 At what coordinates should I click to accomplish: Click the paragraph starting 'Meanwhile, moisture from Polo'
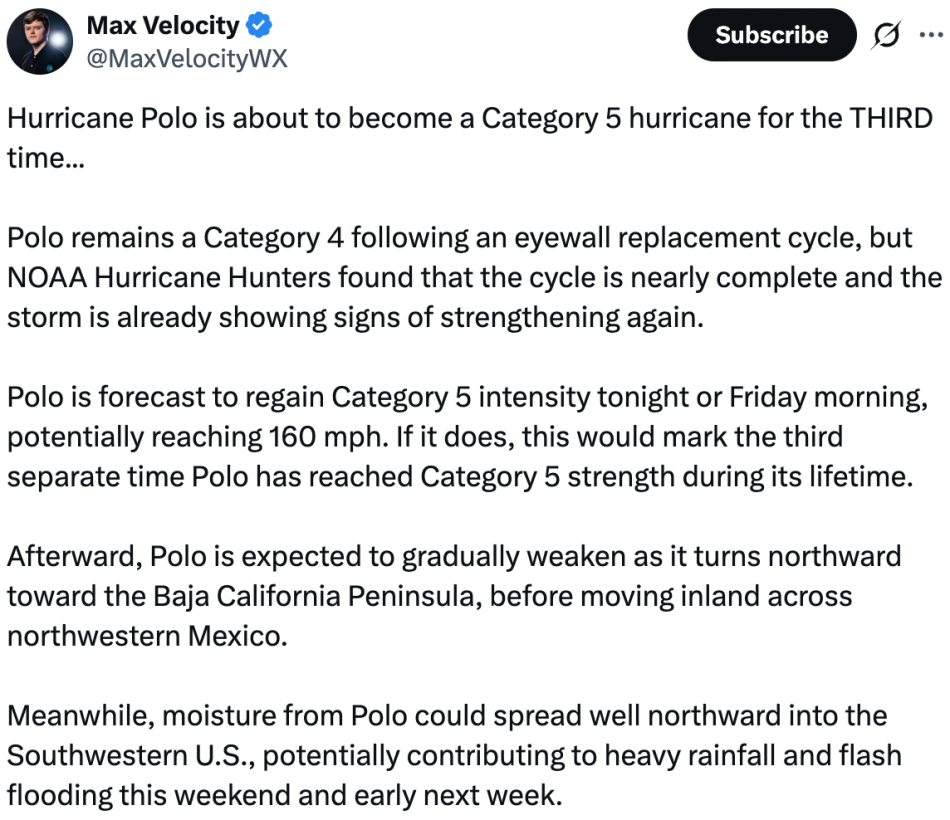click(x=454, y=756)
